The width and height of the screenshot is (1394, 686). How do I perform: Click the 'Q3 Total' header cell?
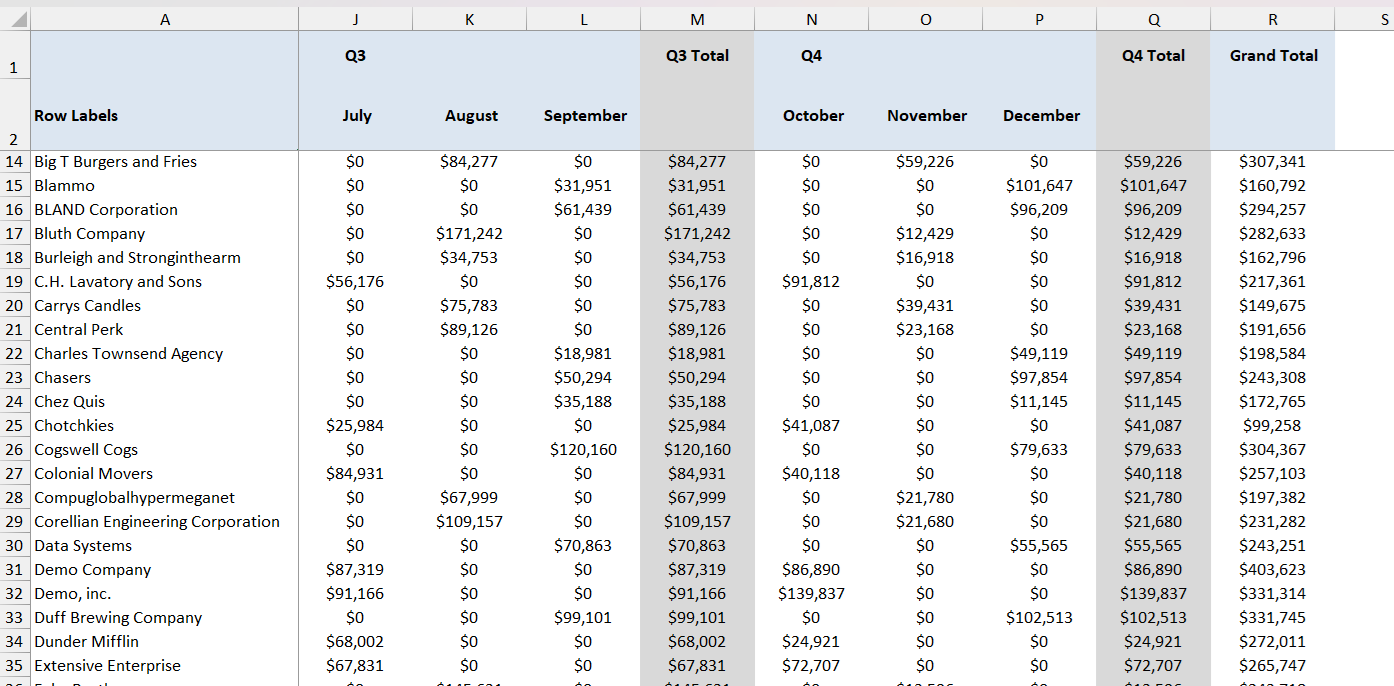698,56
